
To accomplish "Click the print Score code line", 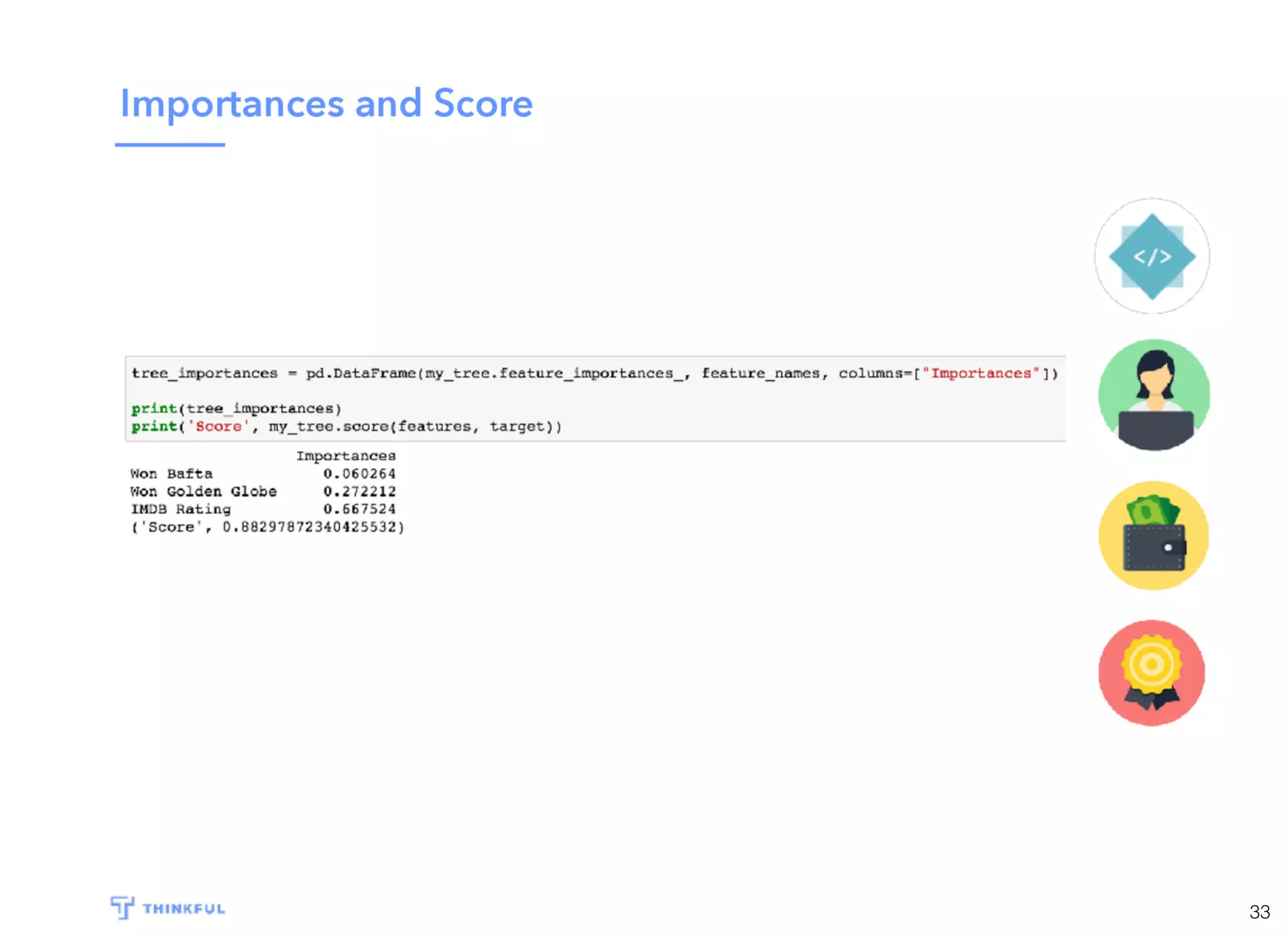I will tap(346, 427).
